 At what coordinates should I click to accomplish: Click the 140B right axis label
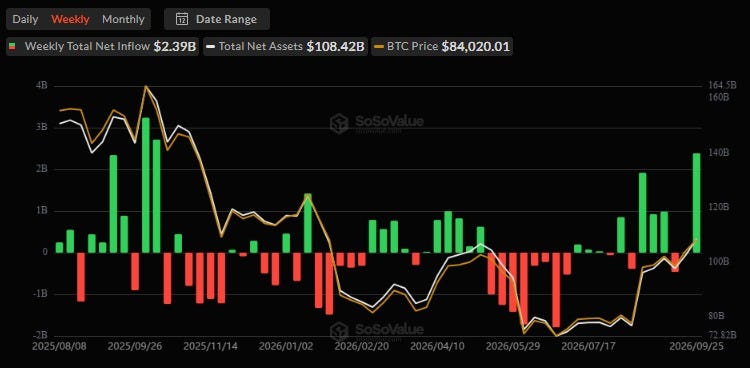(719, 153)
